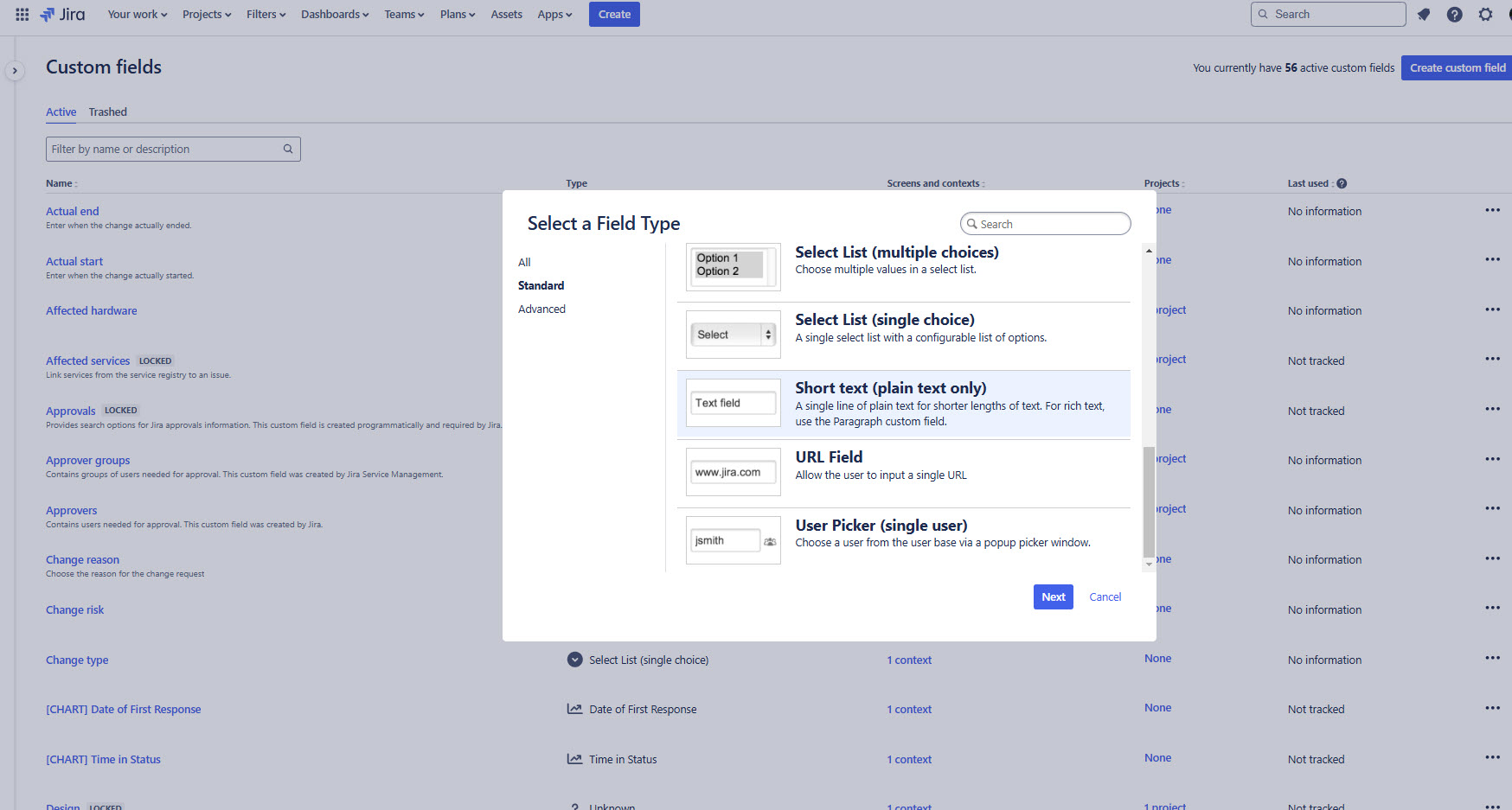Sort by the Last used column header

(1310, 183)
